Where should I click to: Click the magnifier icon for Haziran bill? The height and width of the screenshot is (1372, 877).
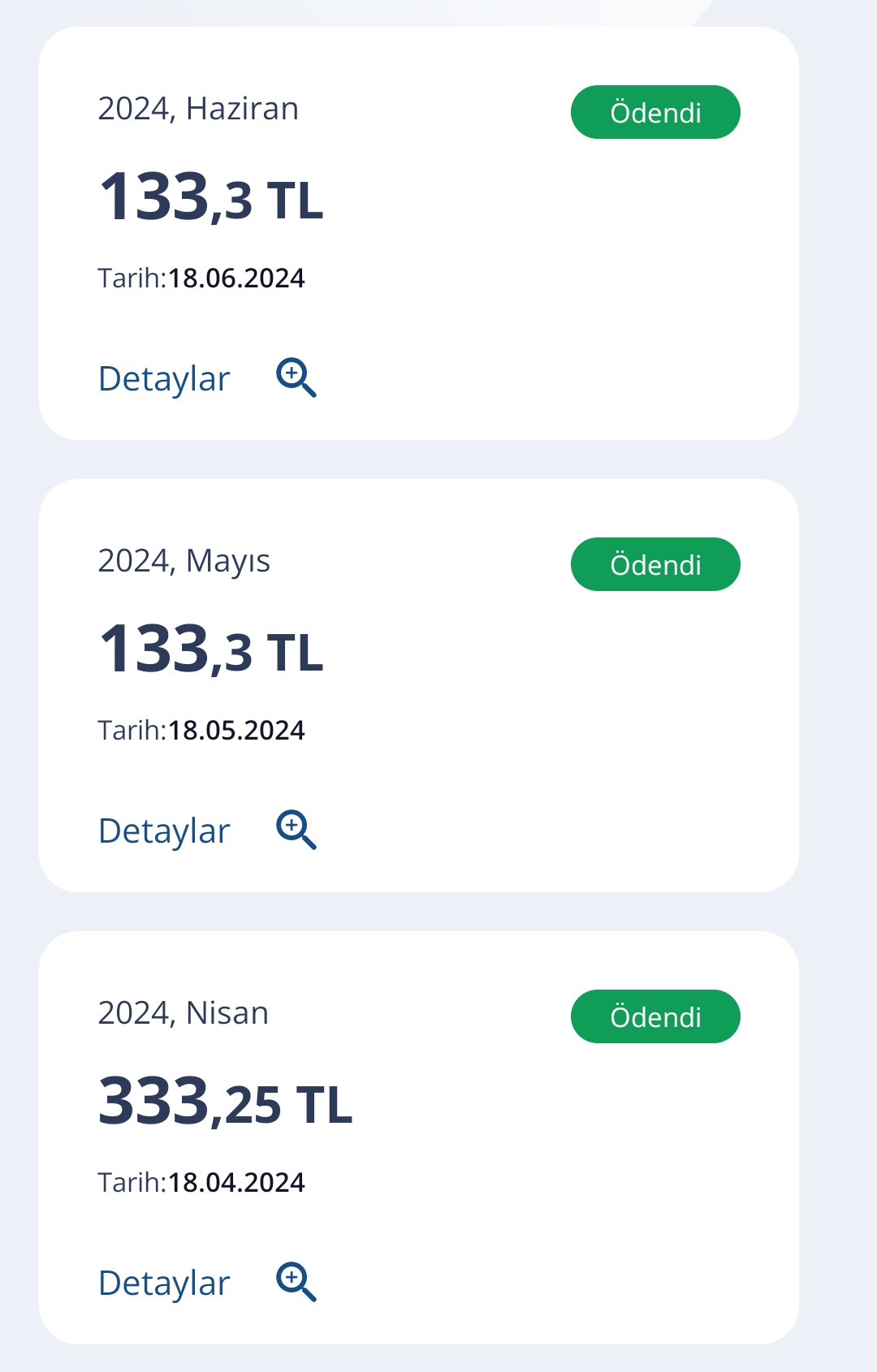(296, 378)
